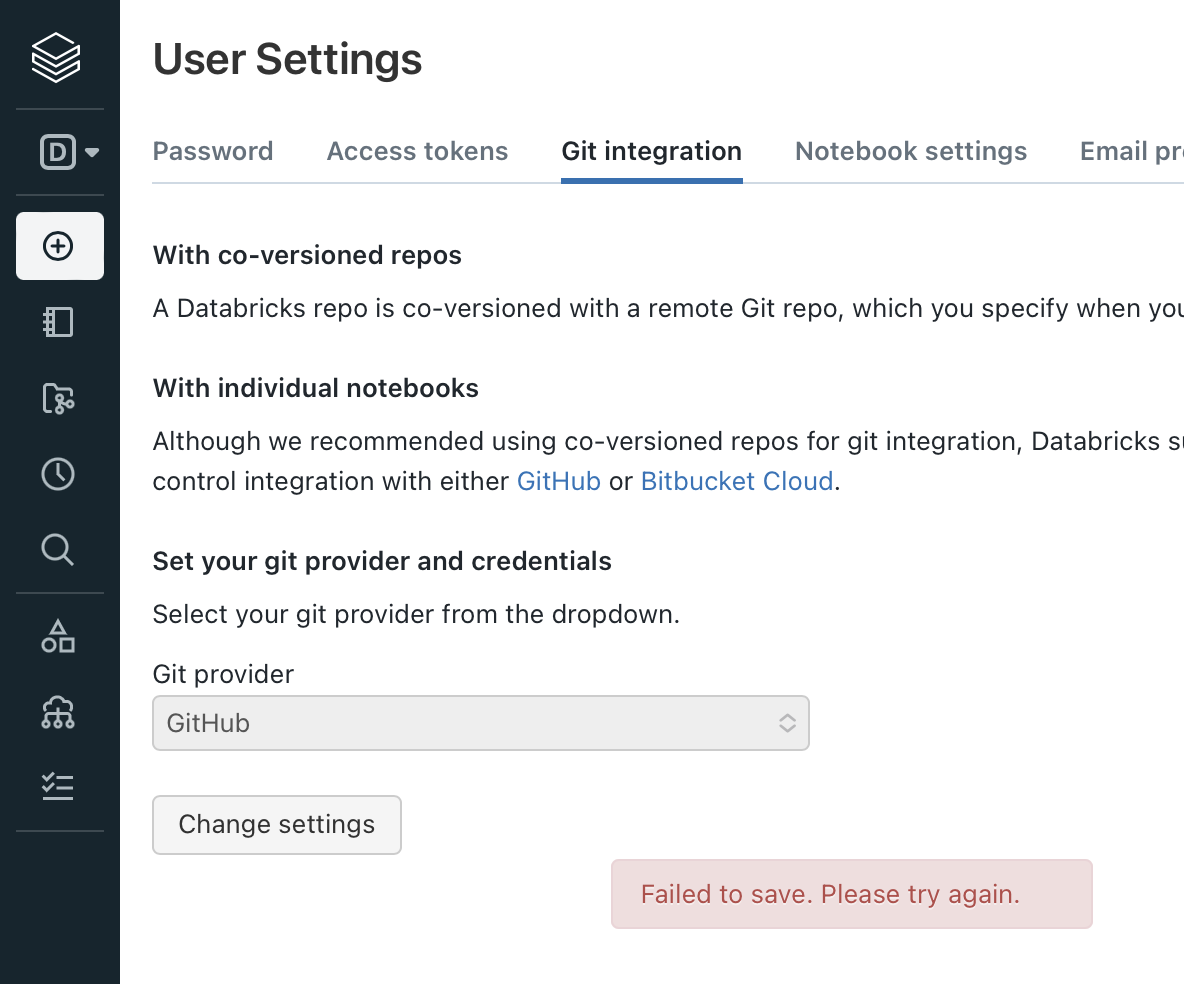1184x984 pixels.
Task: Click the Change settings button
Action: pos(276,824)
